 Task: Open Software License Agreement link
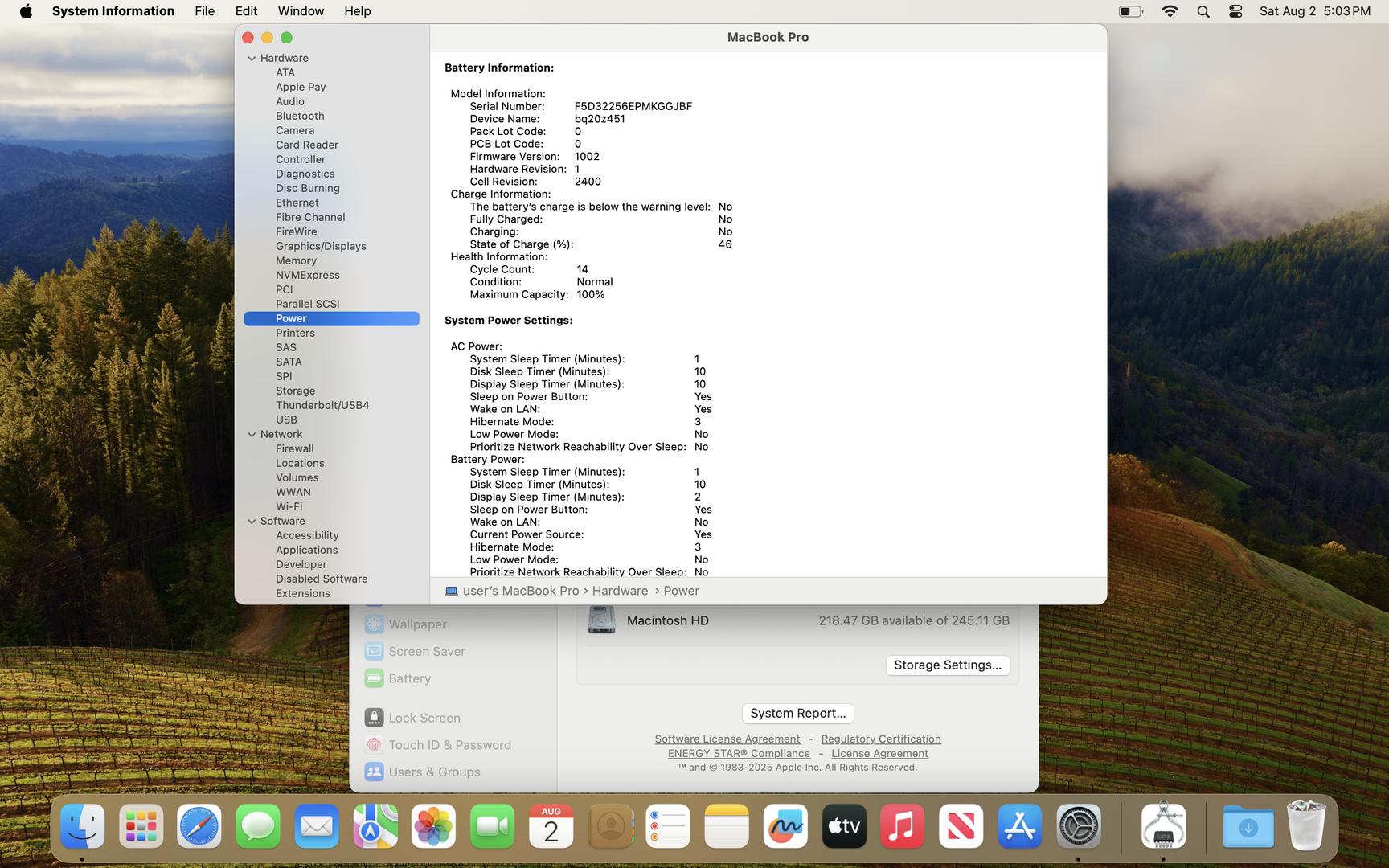pyautogui.click(x=727, y=739)
